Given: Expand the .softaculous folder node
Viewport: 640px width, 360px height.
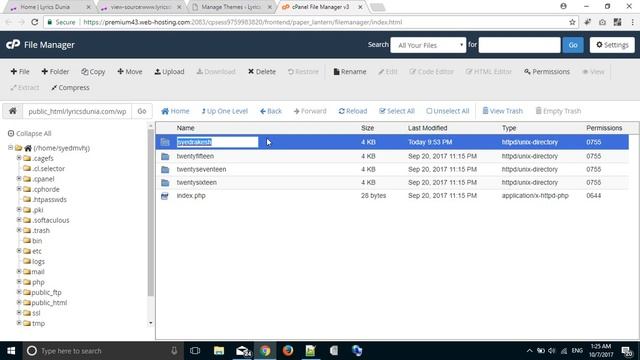Looking at the screenshot, I should coord(19,220).
